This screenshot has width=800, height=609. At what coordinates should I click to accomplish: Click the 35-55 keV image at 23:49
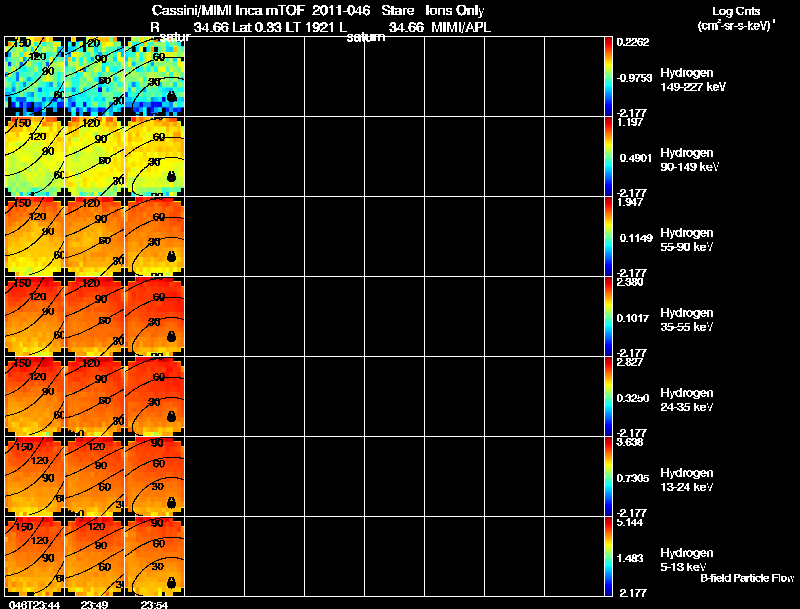[x=94, y=317]
